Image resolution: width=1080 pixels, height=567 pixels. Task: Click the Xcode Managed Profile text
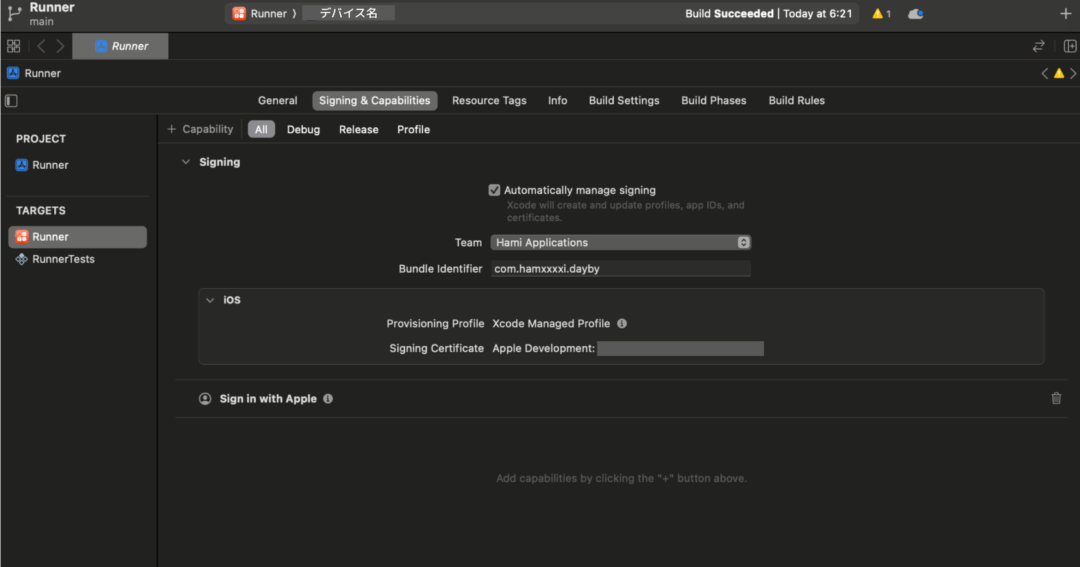551,324
